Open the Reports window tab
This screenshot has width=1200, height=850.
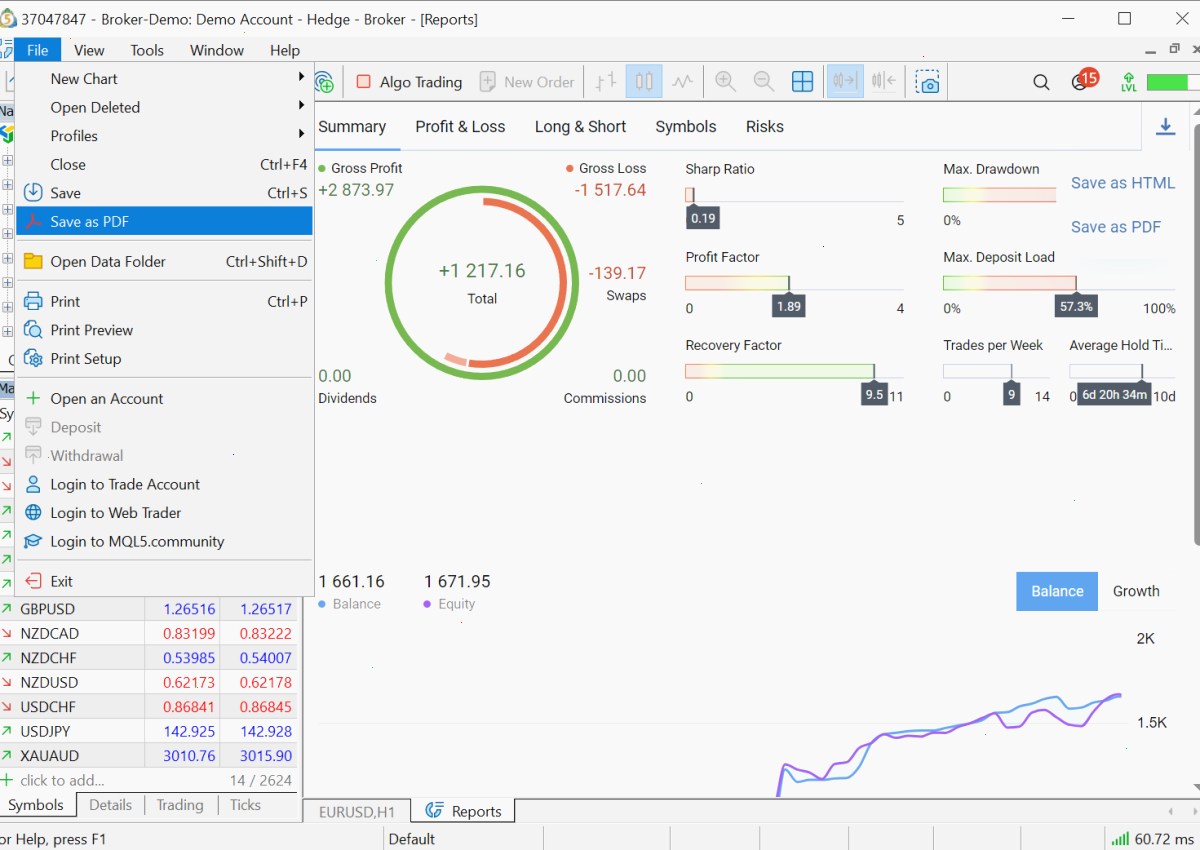coord(464,811)
